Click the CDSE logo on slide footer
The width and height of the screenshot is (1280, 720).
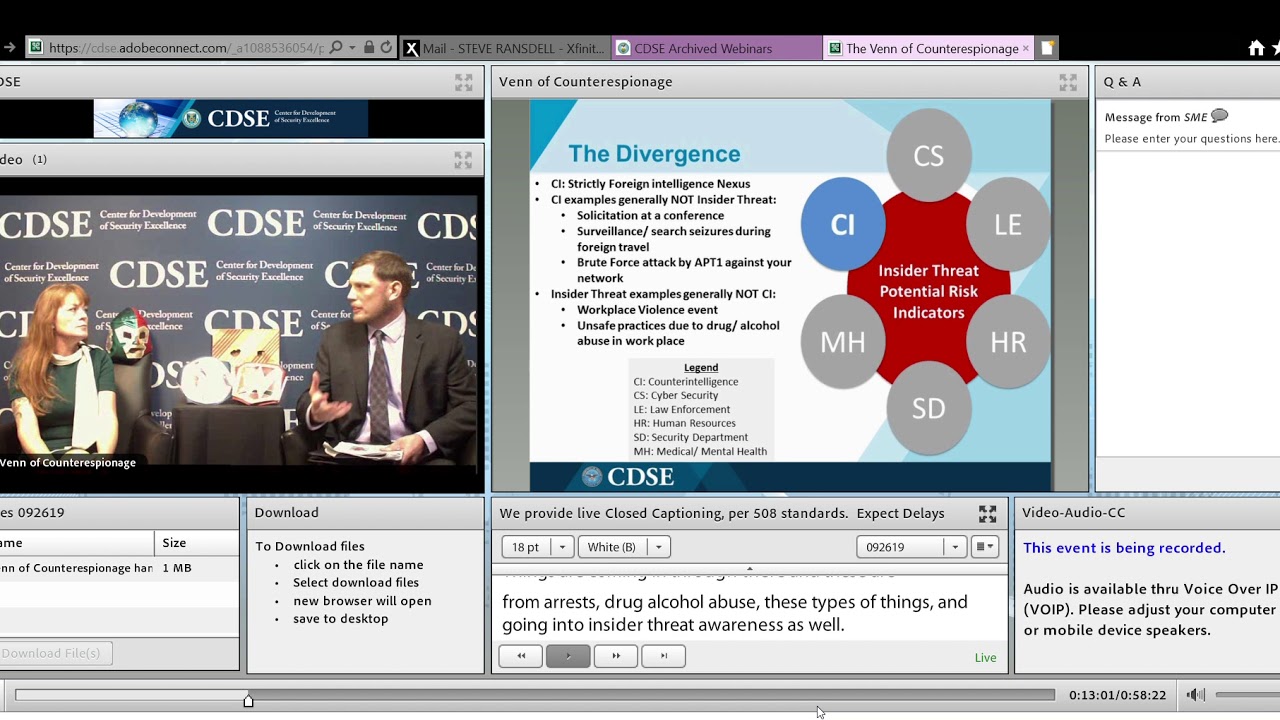628,477
